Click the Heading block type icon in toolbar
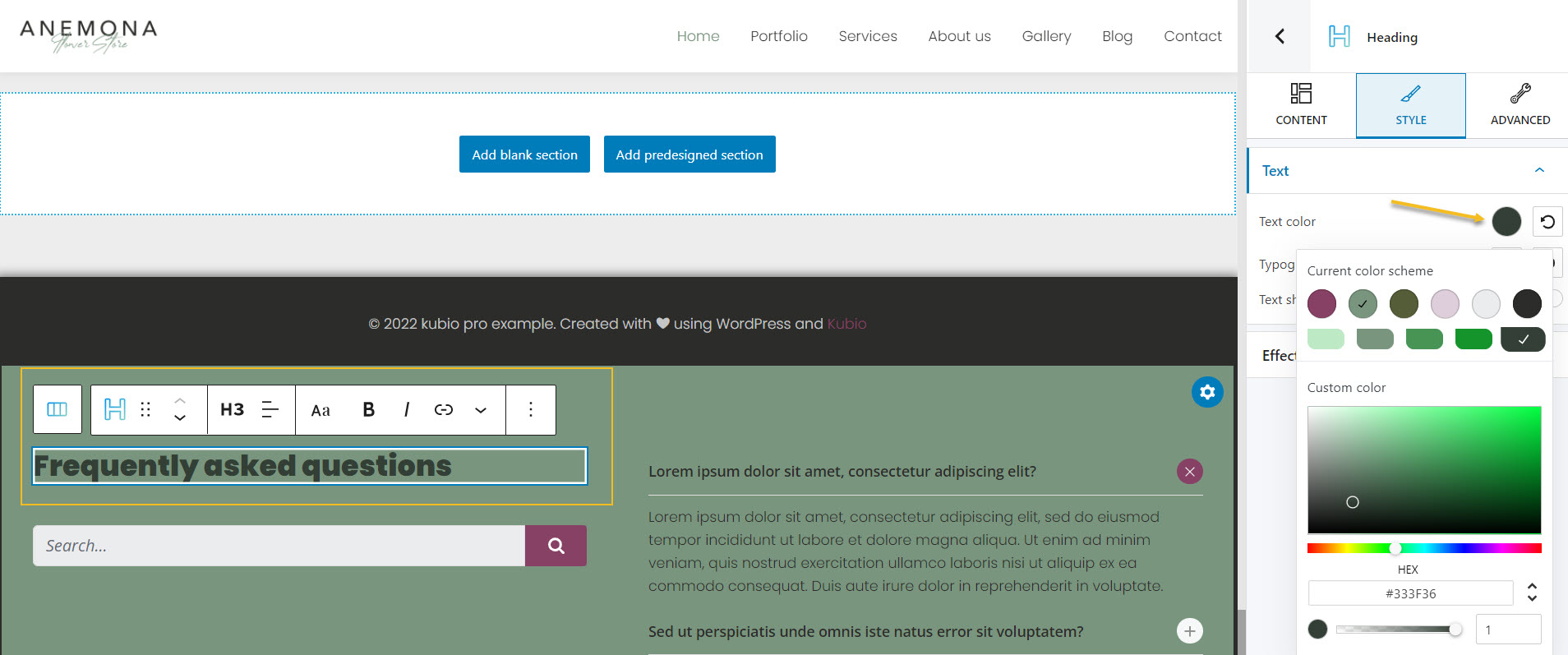 pos(115,409)
